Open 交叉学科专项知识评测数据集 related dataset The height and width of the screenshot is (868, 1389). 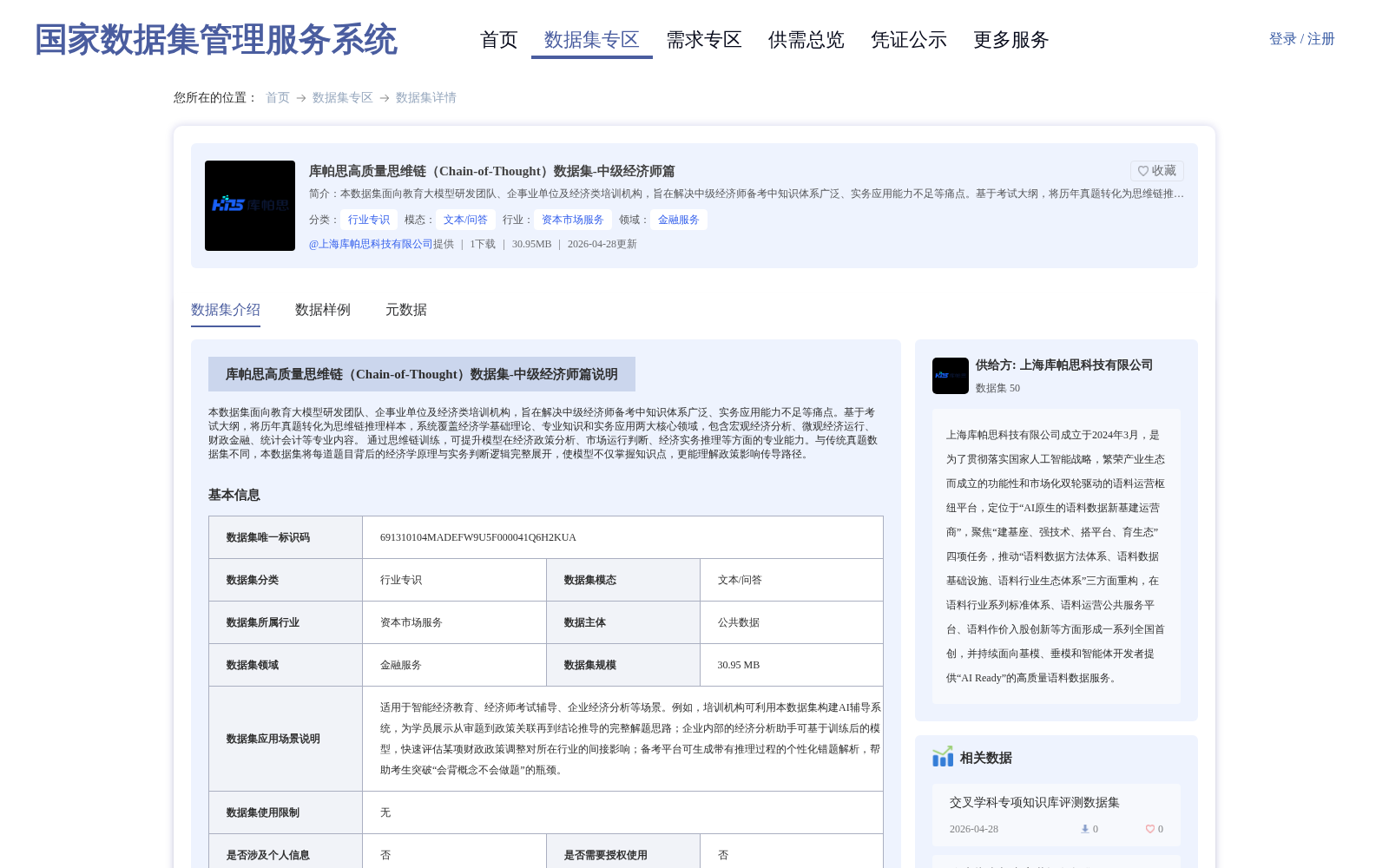coord(1035,802)
